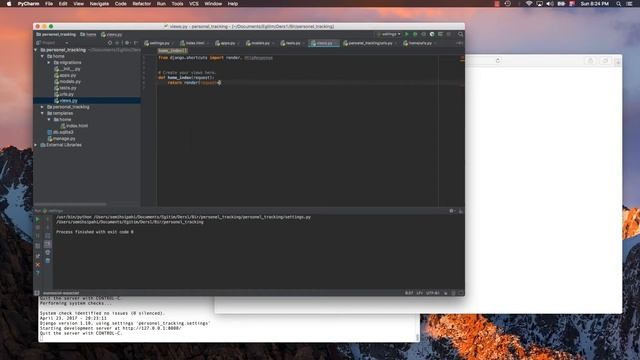Click share button in the browser window
The height and width of the screenshot is (360, 640).
tap(590, 61)
